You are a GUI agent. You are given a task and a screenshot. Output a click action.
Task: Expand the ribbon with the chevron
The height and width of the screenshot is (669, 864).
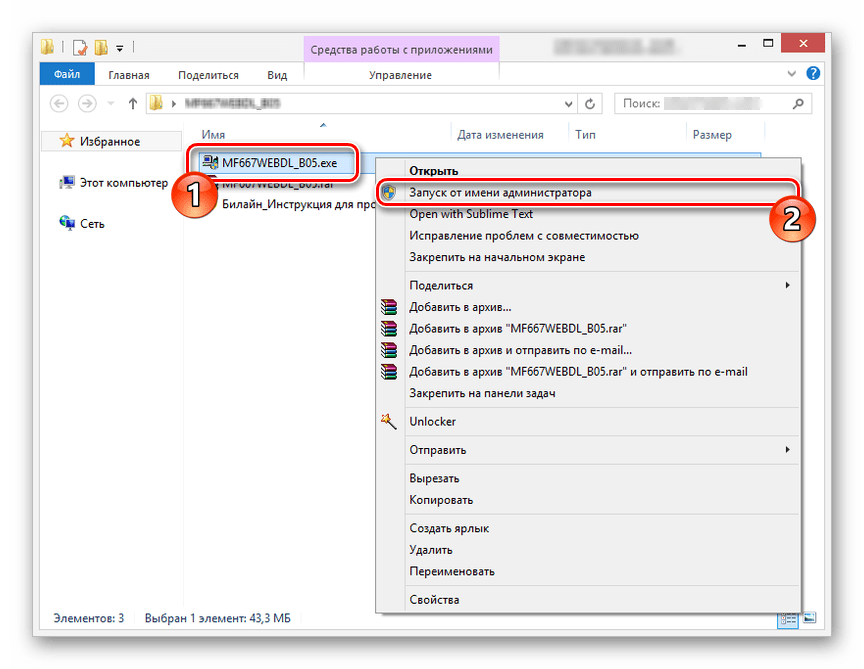(x=792, y=73)
